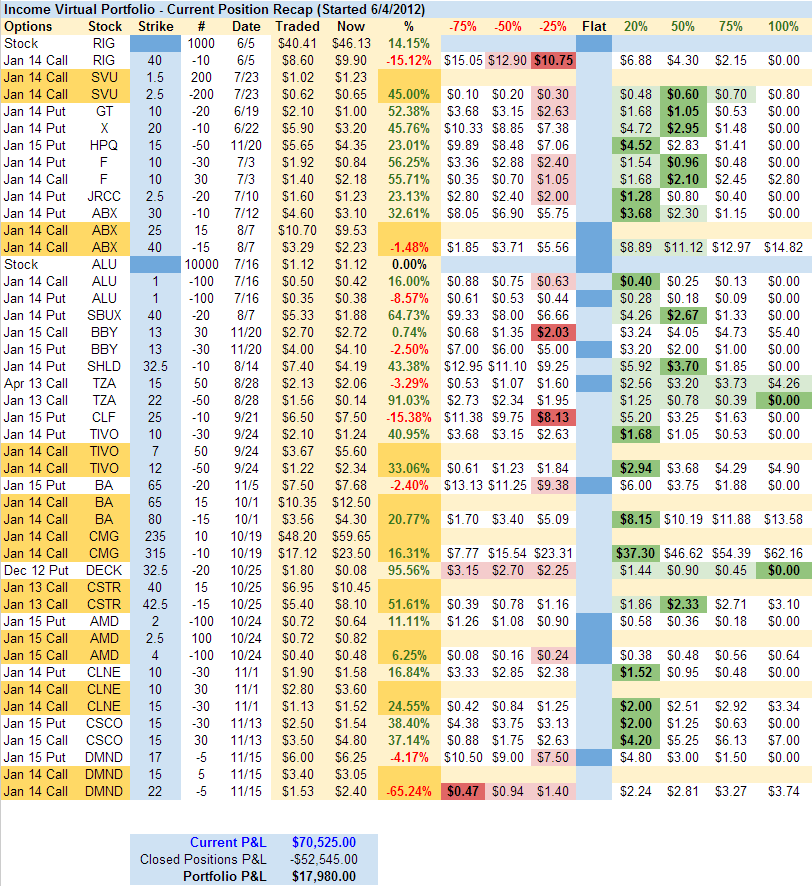This screenshot has width=812, height=886.
Task: Select the green-highlighted $37.30 cell
Action: (x=635, y=553)
